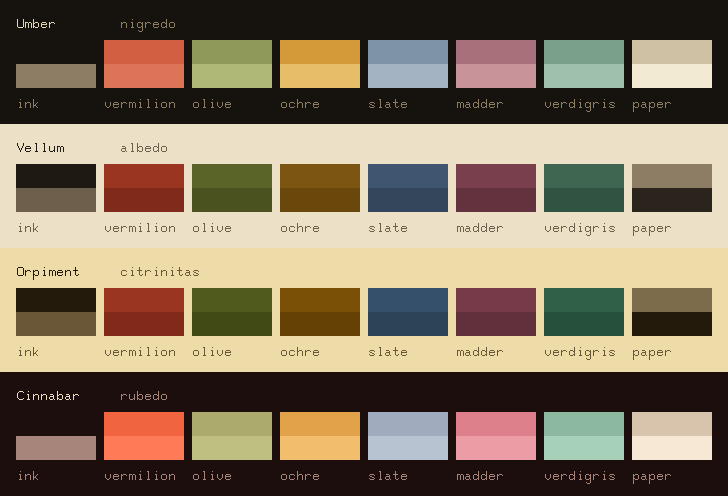This screenshot has height=496, width=728.
Task: Click the nigredo subtitle text
Action: 148,24
